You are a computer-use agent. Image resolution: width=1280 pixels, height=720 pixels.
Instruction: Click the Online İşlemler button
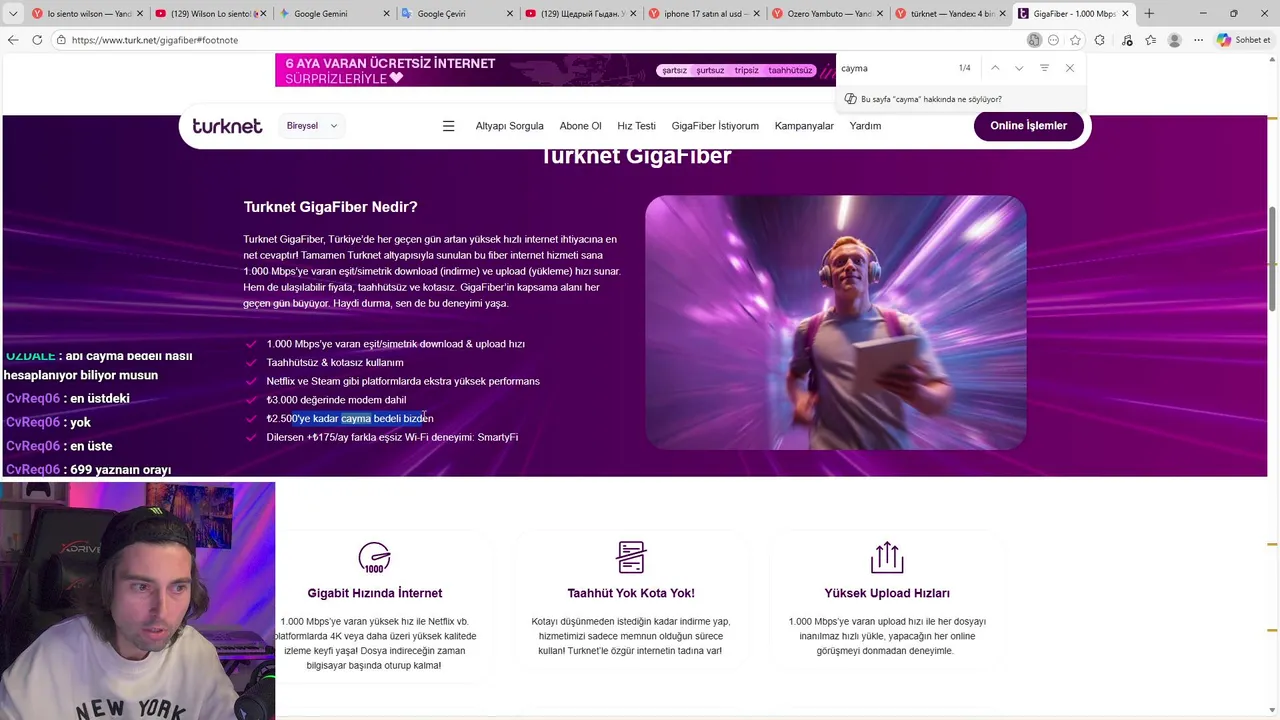pyautogui.click(x=1028, y=126)
